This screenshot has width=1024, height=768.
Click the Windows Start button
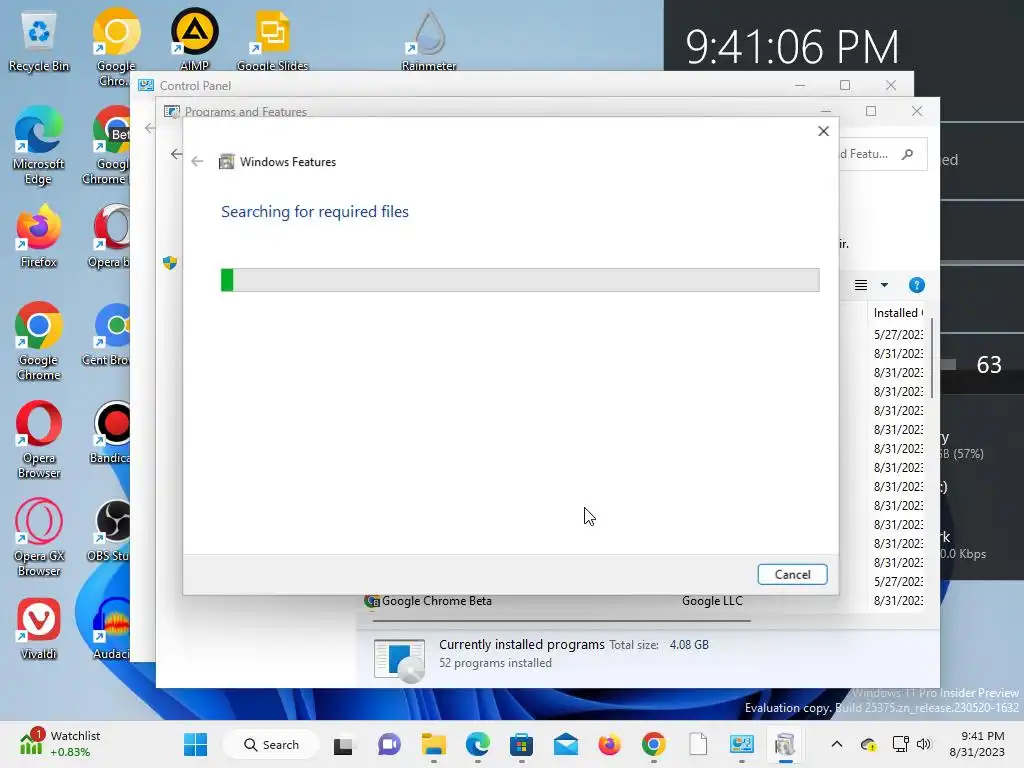[x=195, y=744]
